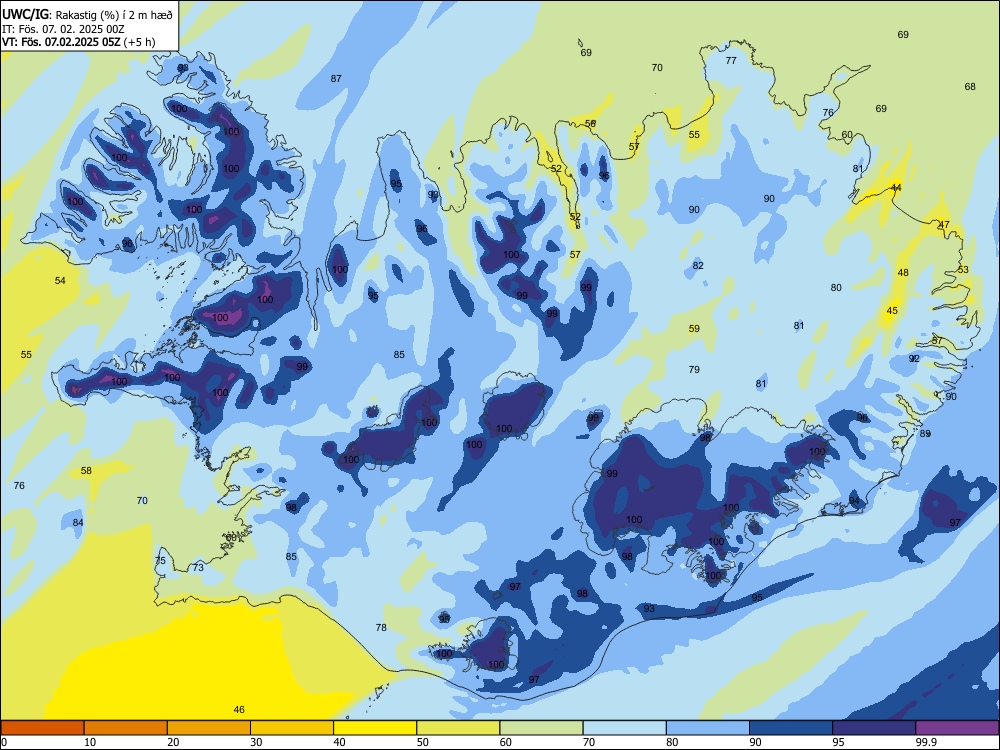Select the pale green 60–70 legend swatch
This screenshot has width=1000, height=750.
point(541,728)
